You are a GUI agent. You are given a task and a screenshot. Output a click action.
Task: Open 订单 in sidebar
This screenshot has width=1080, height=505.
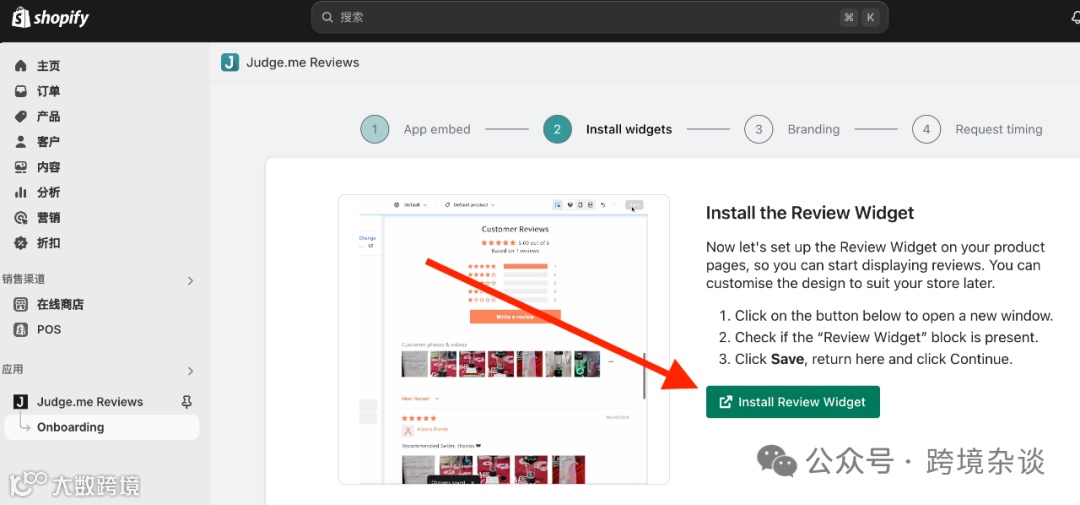(48, 91)
